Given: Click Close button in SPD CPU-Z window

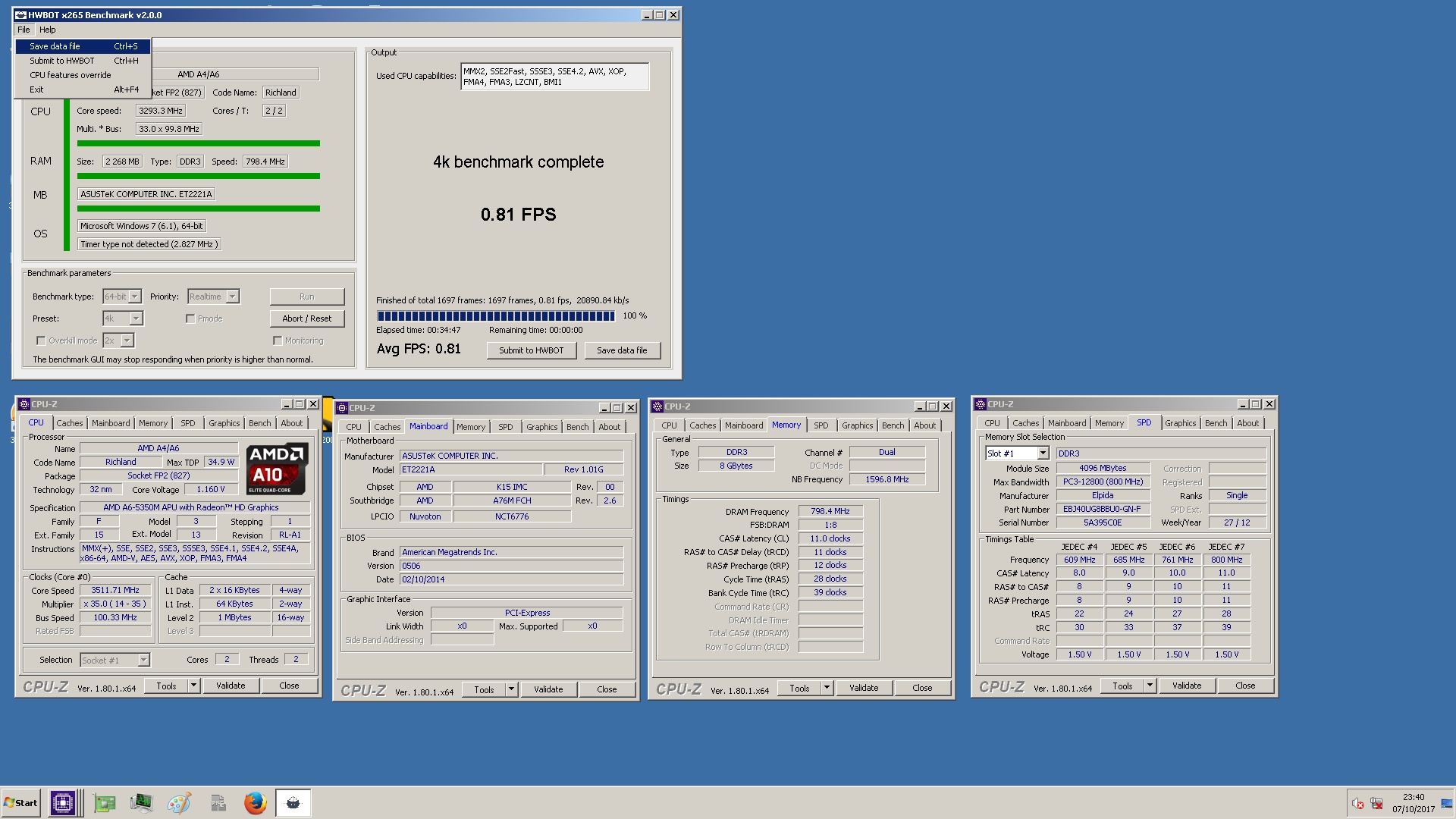Looking at the screenshot, I should pos(1245,686).
